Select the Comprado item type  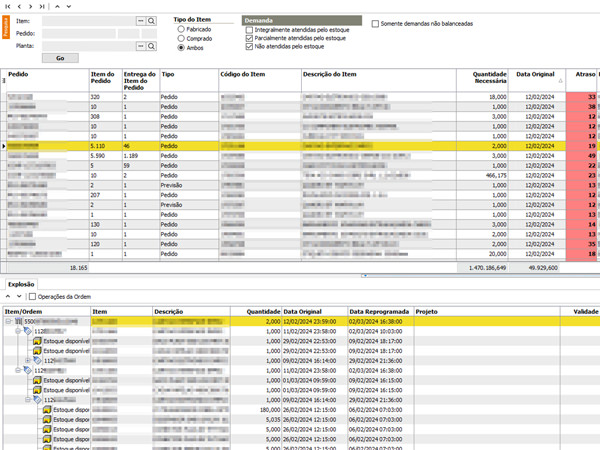(181, 38)
